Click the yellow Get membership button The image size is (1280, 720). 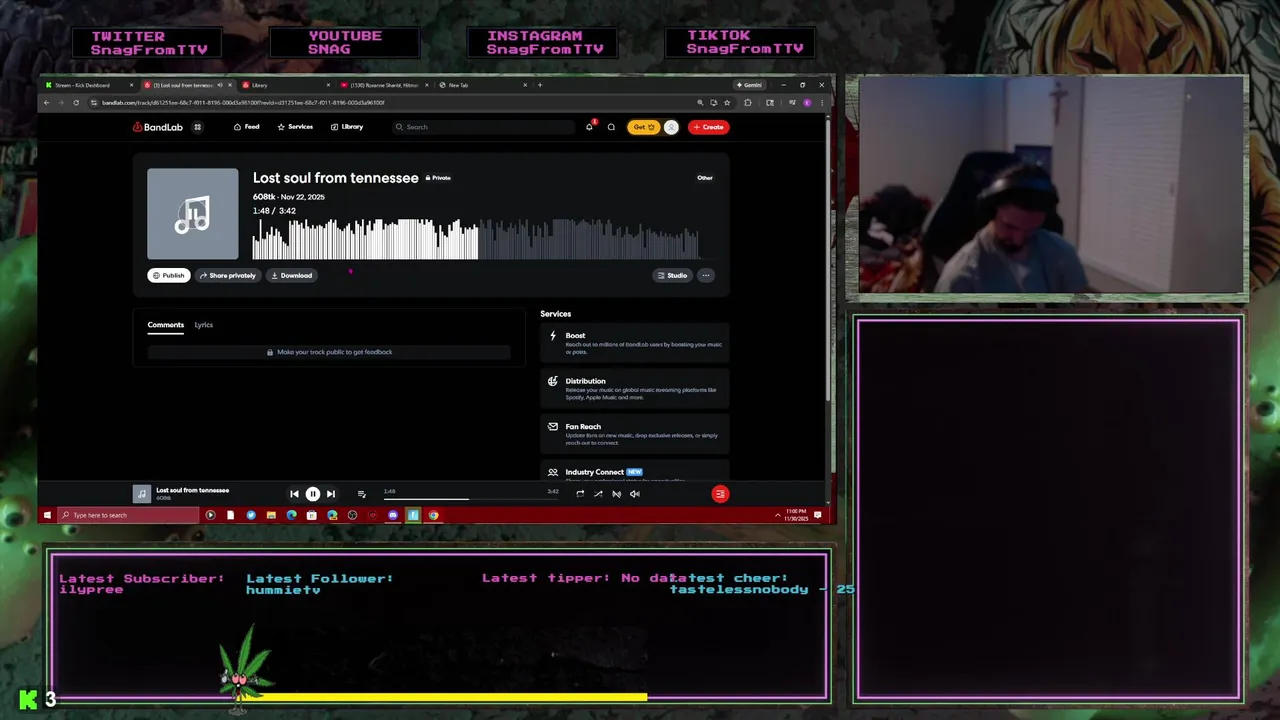click(643, 127)
